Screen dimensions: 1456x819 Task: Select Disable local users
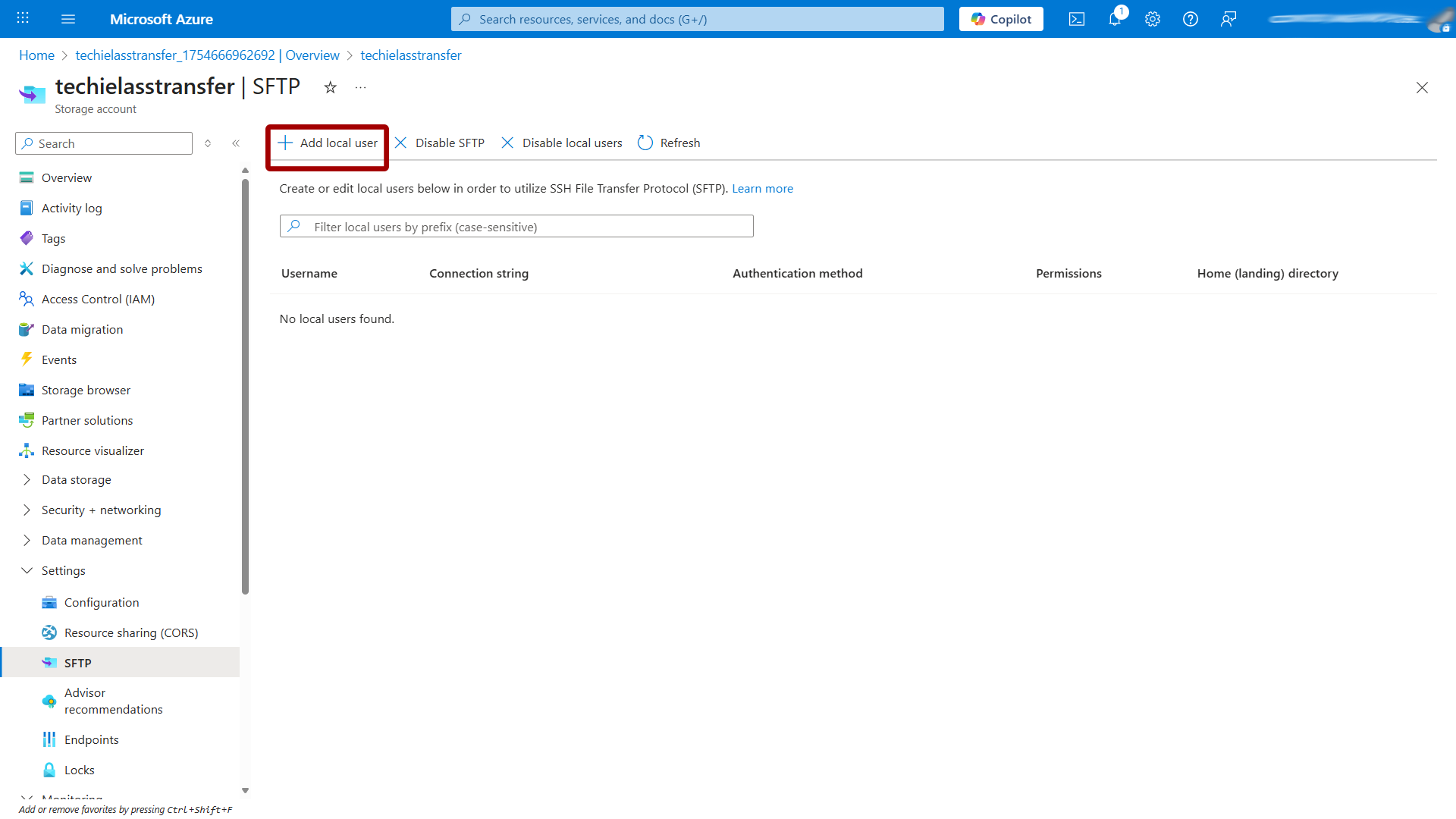(x=561, y=143)
